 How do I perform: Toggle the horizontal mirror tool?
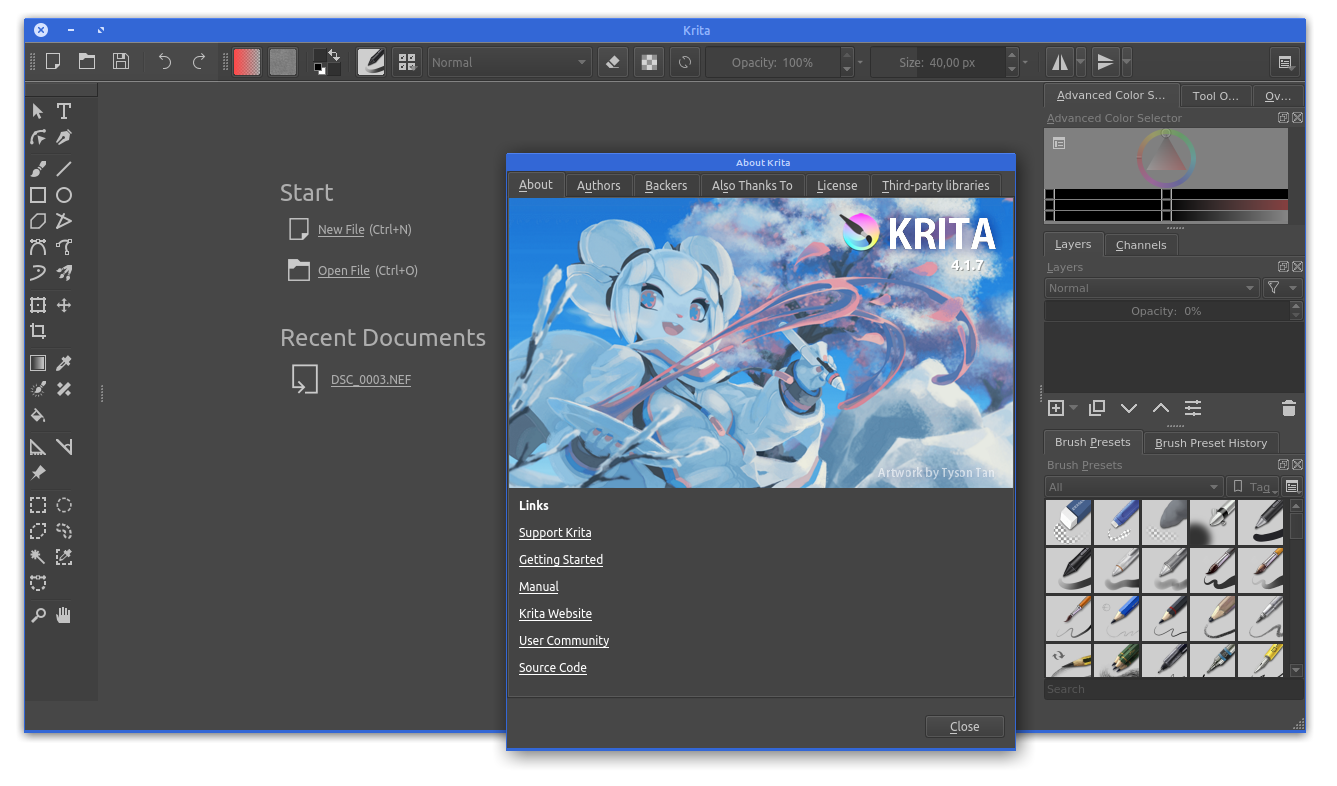(1060, 62)
